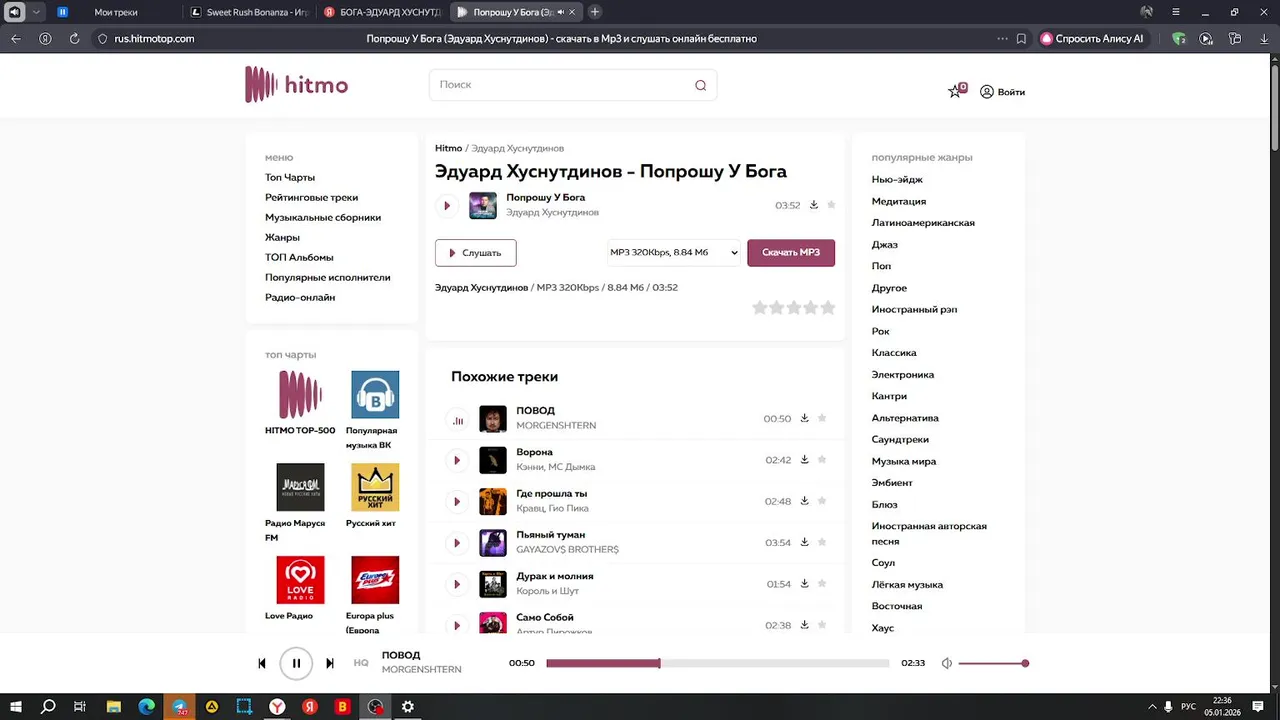Open ТОП Альбомы menu item
1280x720 pixels.
pos(299,257)
